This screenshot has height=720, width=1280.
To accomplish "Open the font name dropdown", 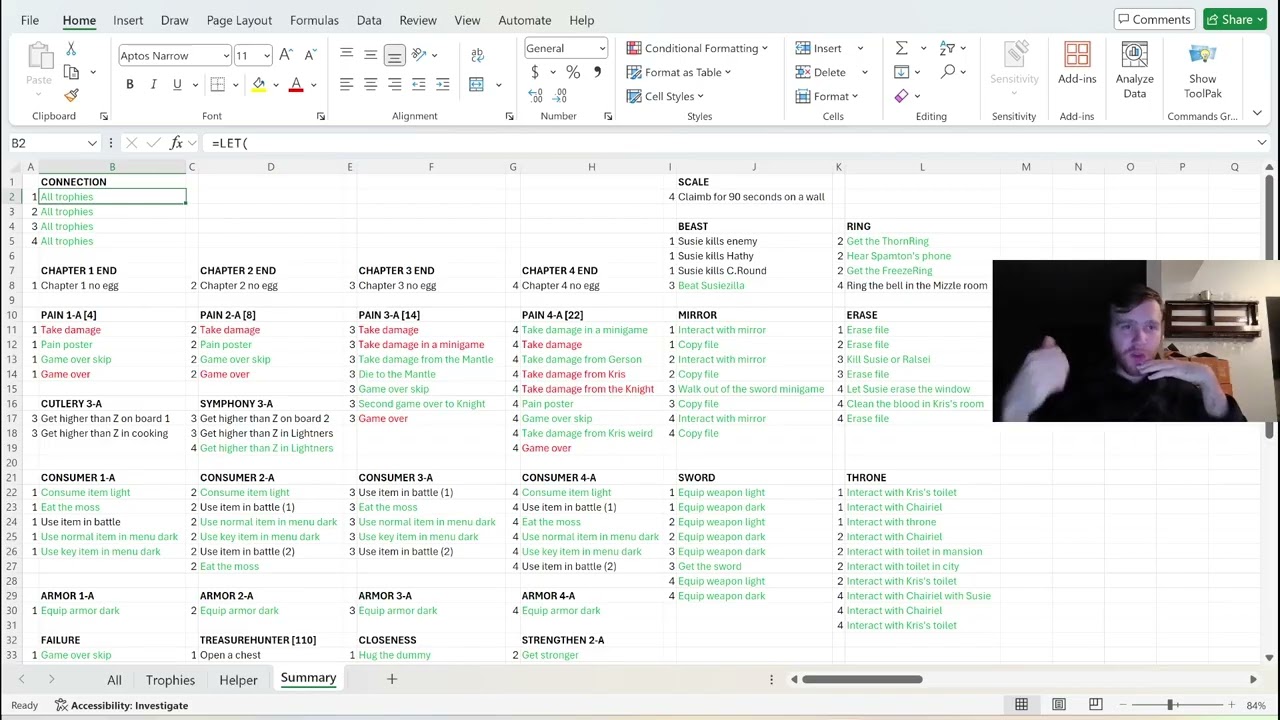I will pyautogui.click(x=226, y=56).
